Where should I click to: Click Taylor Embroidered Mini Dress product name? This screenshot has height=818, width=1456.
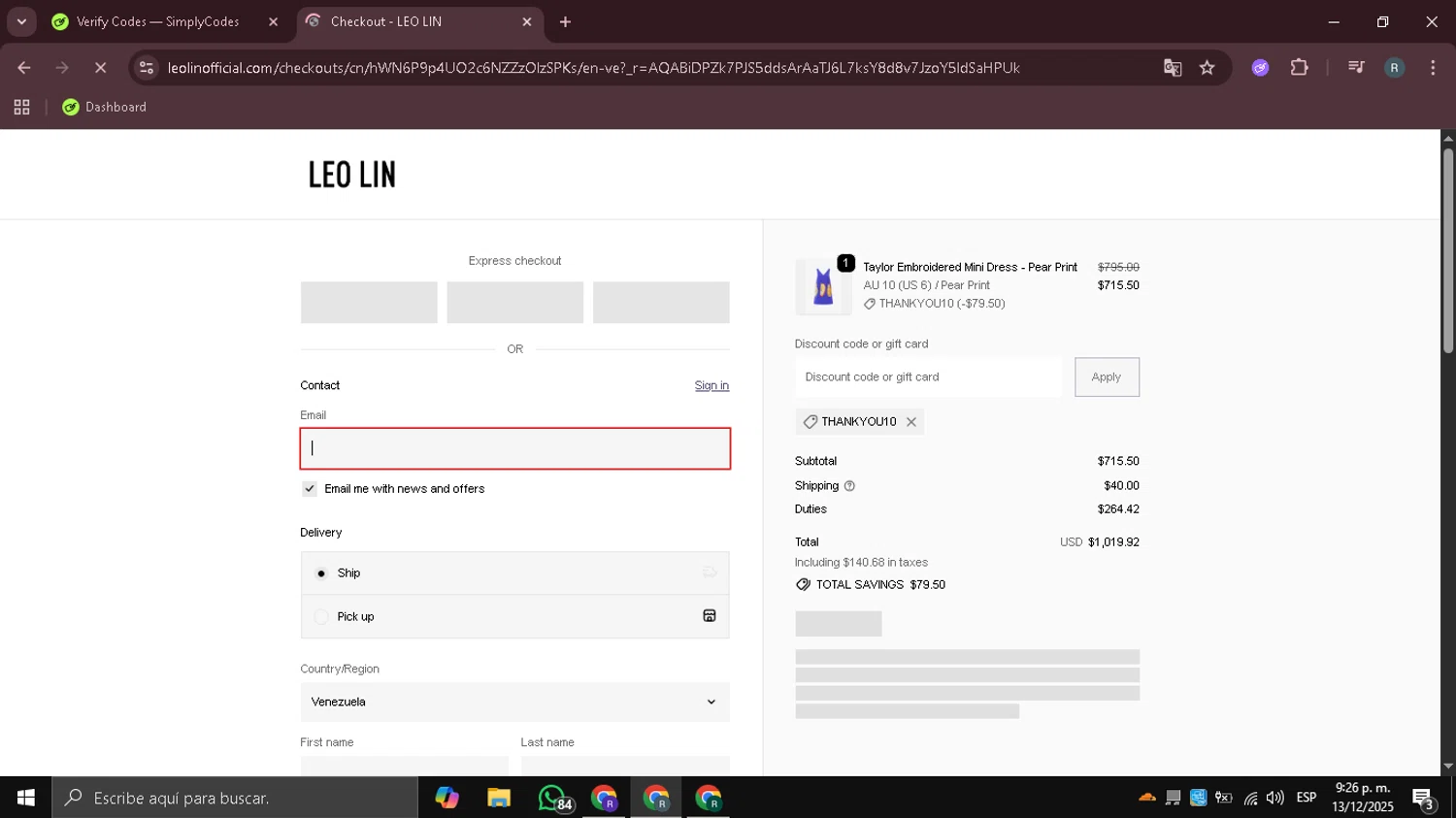coord(970,268)
